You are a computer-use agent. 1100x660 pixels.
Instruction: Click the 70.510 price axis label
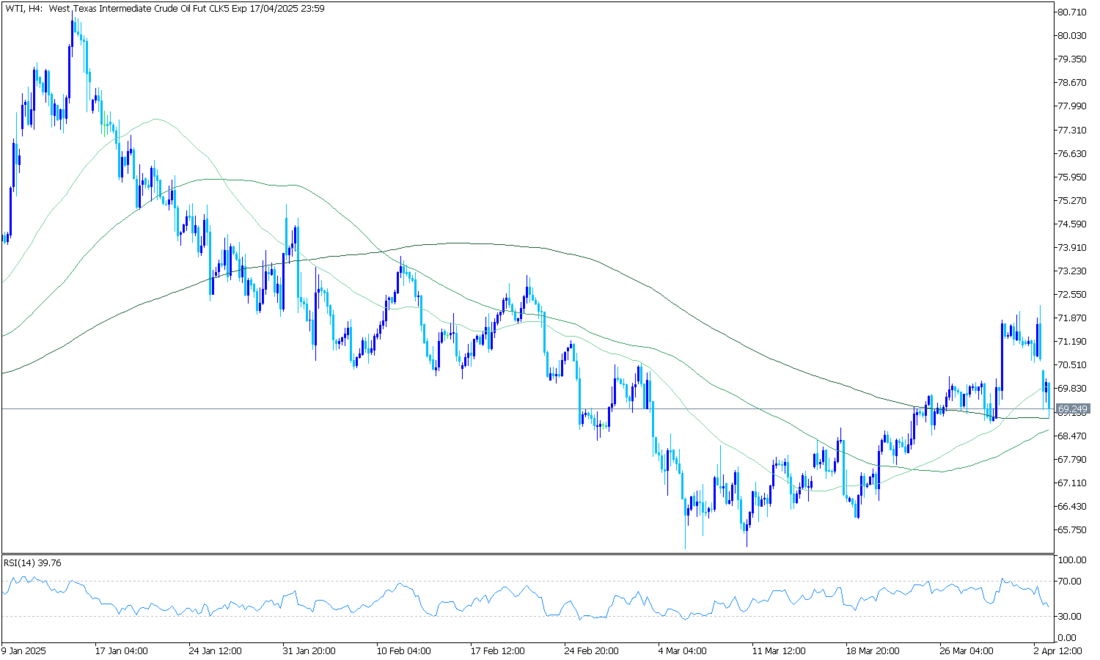[1073, 365]
